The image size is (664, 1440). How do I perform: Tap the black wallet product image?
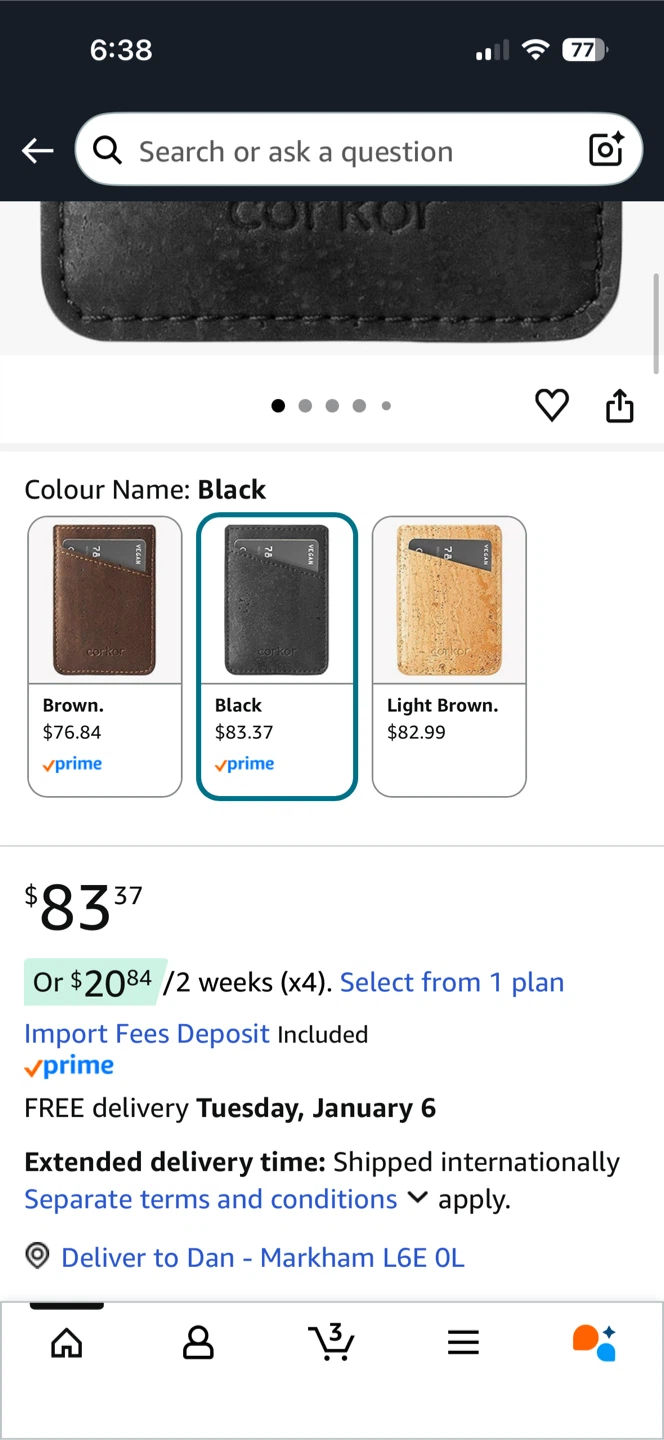point(332,272)
